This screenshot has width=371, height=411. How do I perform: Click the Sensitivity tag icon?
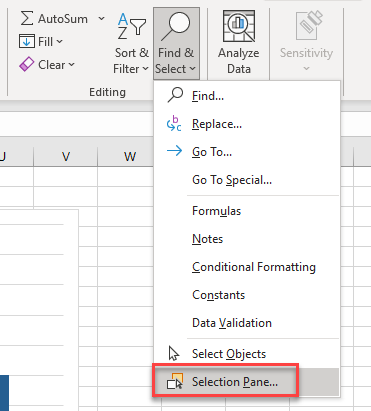309,25
